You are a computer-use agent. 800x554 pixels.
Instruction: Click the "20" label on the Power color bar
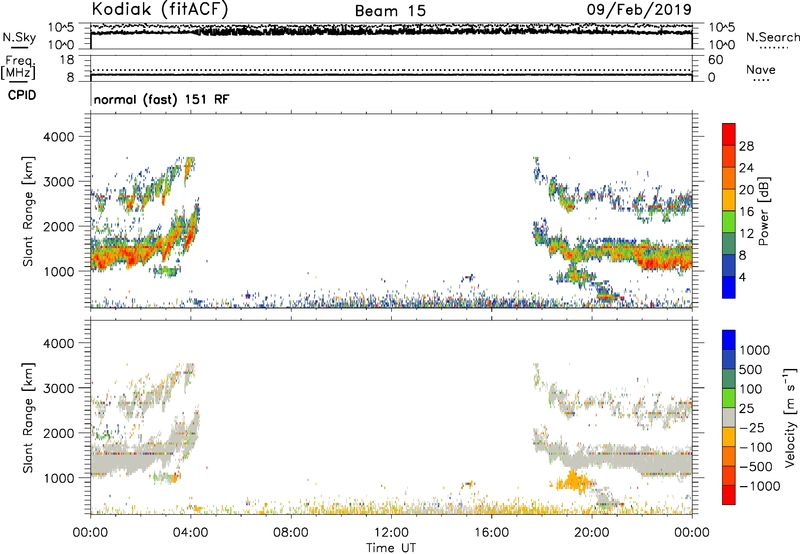pyautogui.click(x=746, y=190)
